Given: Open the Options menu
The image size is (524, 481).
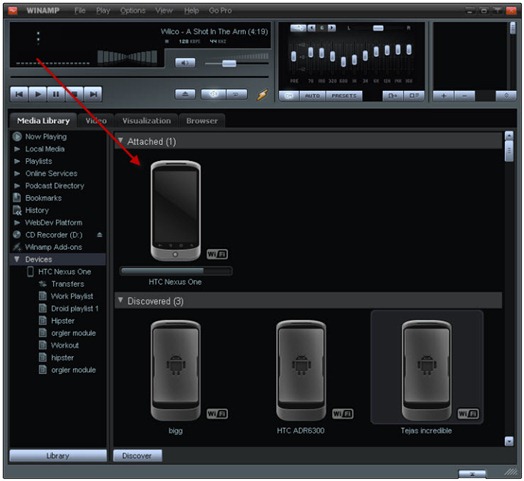Looking at the screenshot, I should [x=133, y=11].
